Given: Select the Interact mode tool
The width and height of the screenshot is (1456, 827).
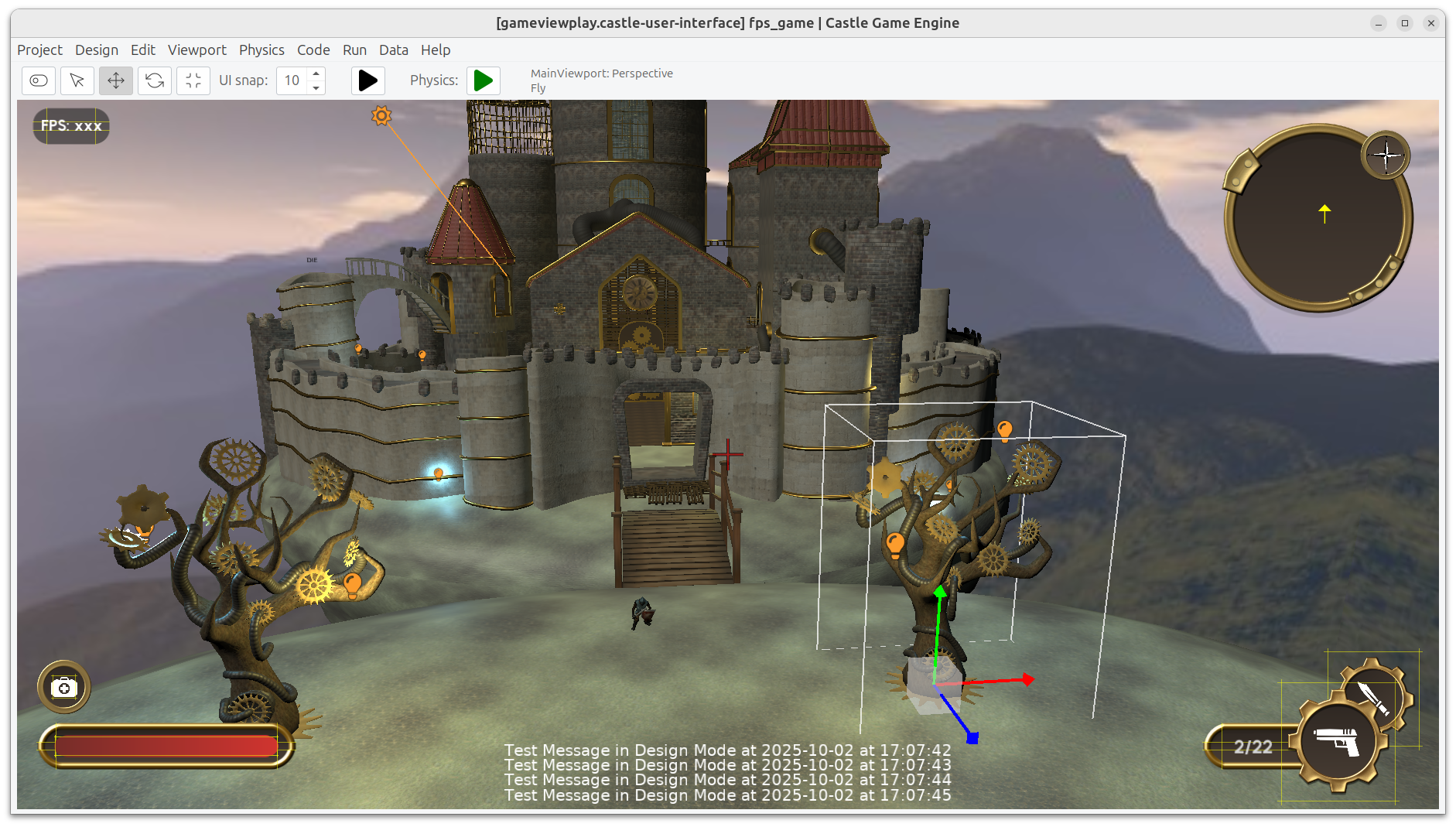Looking at the screenshot, I should 39,80.
